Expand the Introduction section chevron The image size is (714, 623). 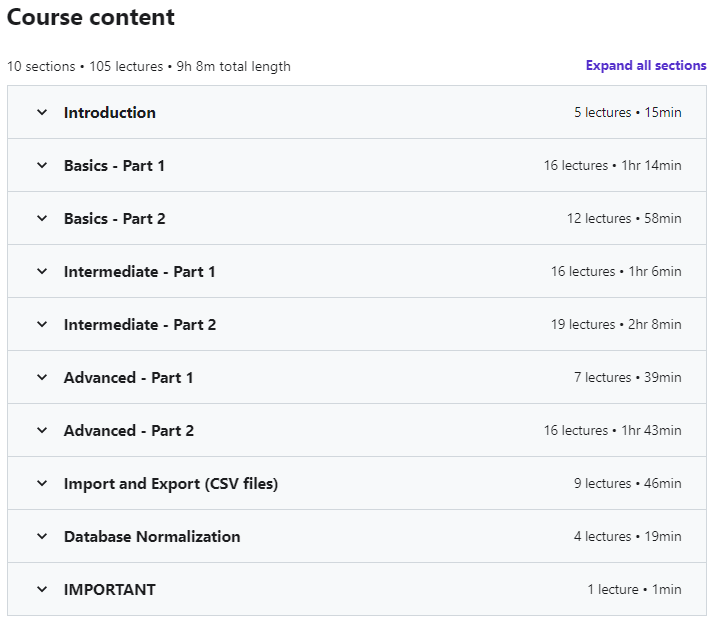coord(42,113)
